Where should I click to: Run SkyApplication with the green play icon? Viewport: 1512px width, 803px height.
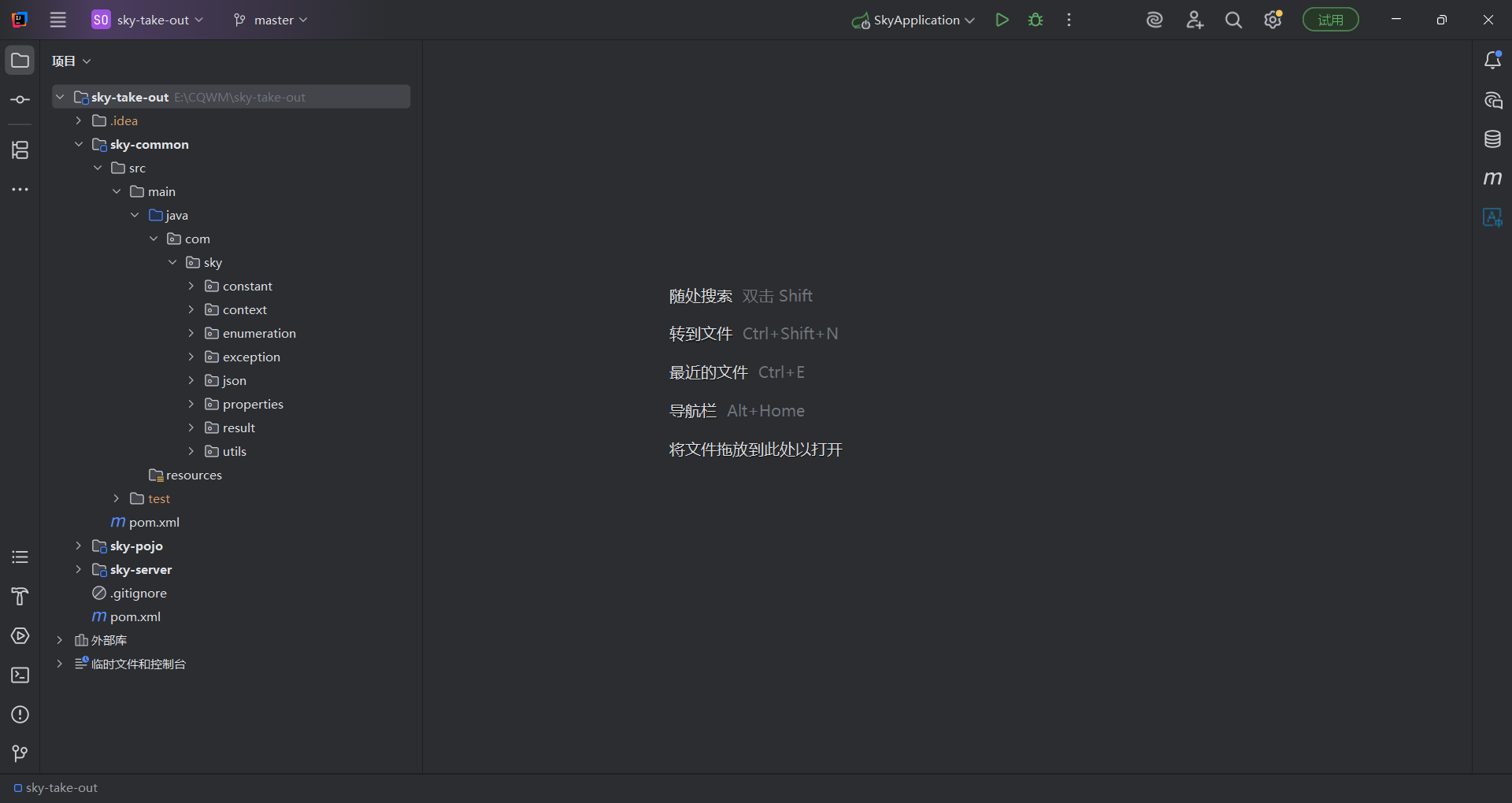pyautogui.click(x=1002, y=20)
